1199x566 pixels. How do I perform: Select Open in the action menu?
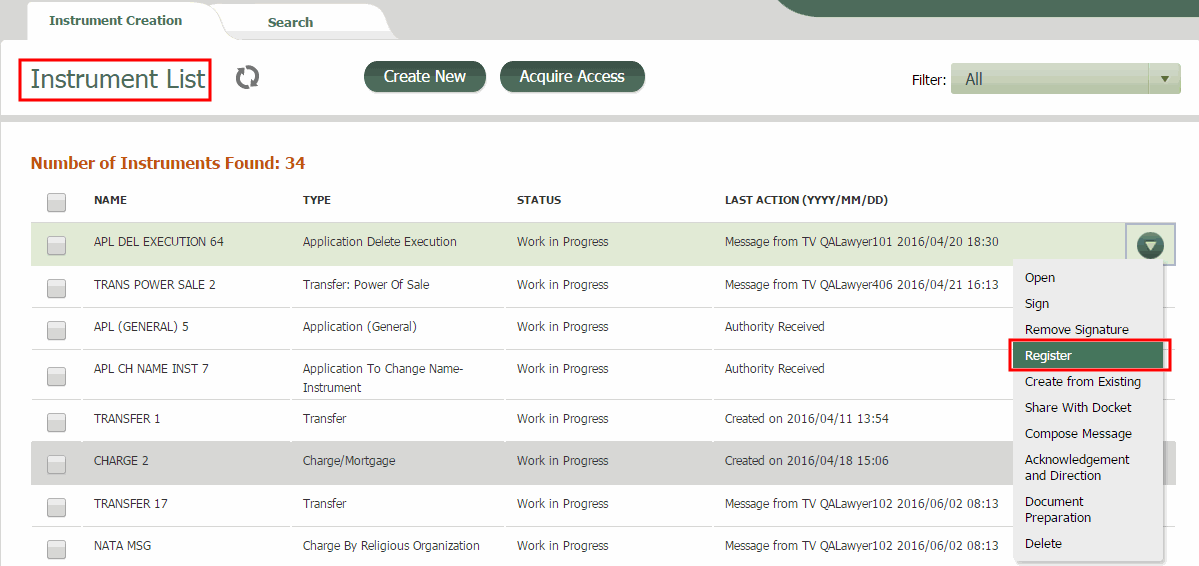(1040, 278)
